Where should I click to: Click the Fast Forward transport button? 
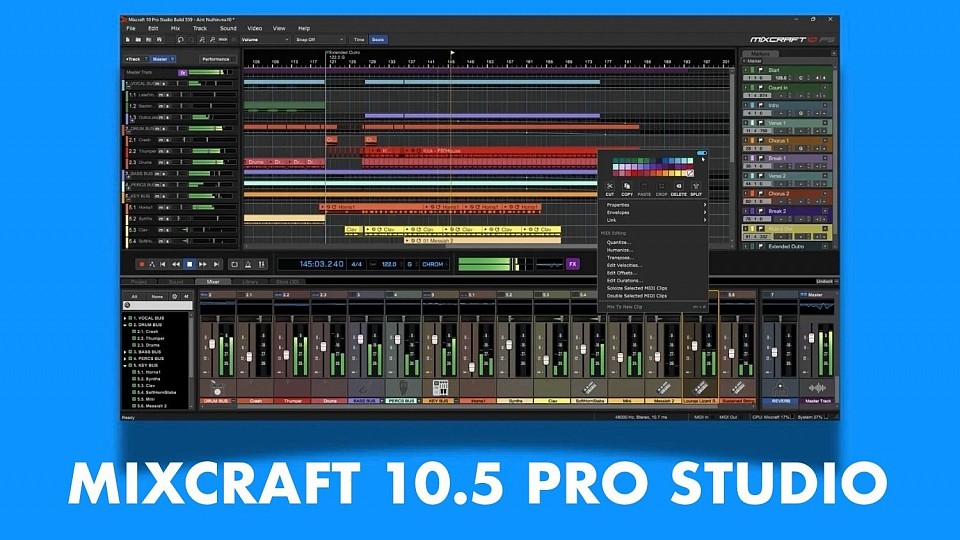click(203, 264)
